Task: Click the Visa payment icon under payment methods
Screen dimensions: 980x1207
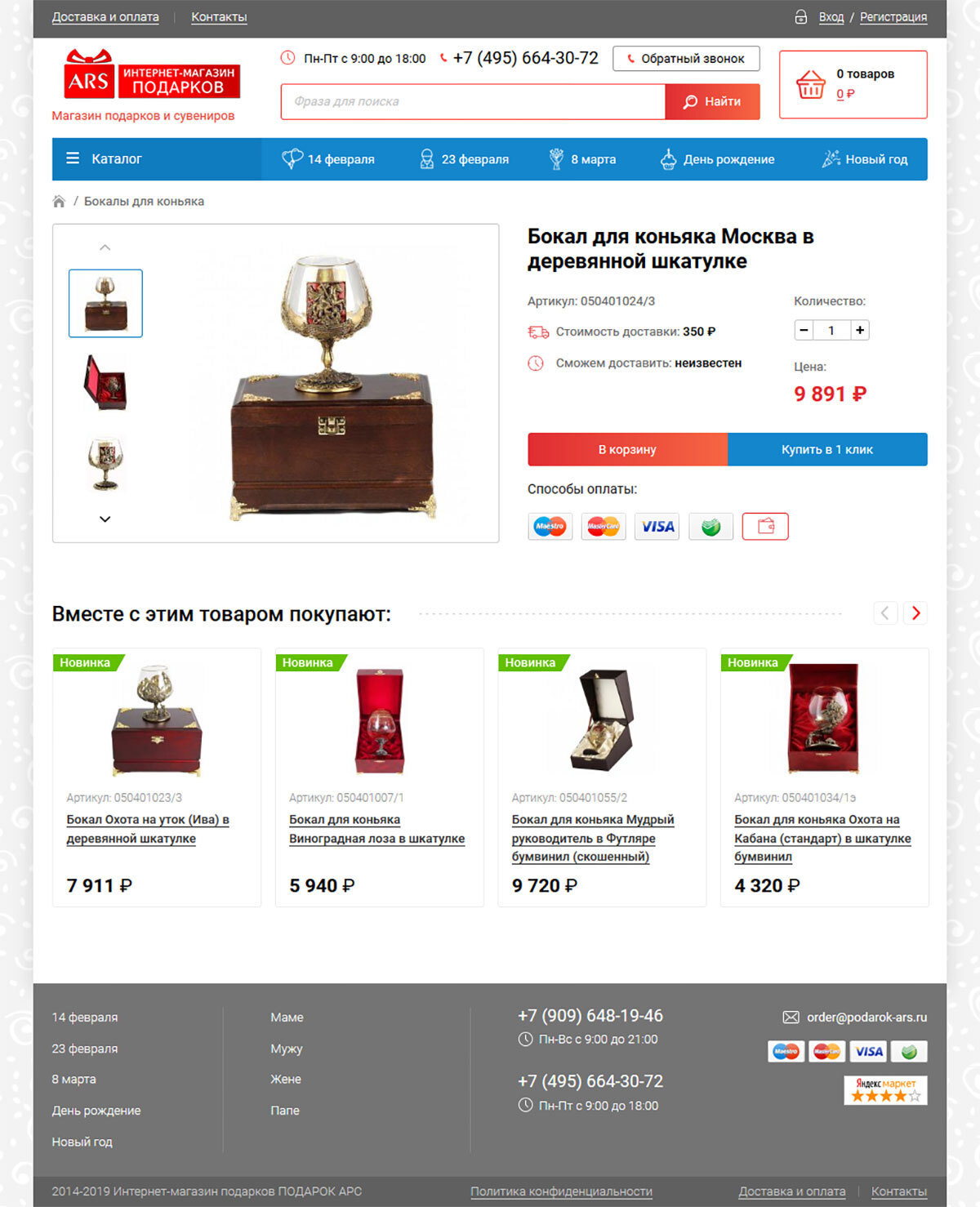Action: (657, 527)
